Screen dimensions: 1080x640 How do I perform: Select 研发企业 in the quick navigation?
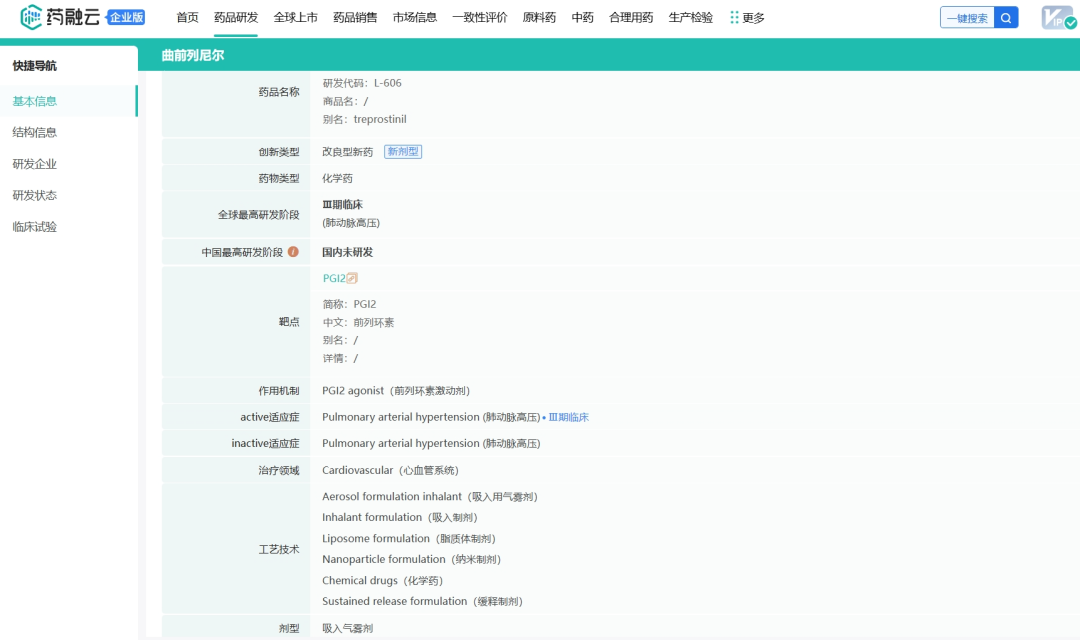pyautogui.click(x=36, y=163)
